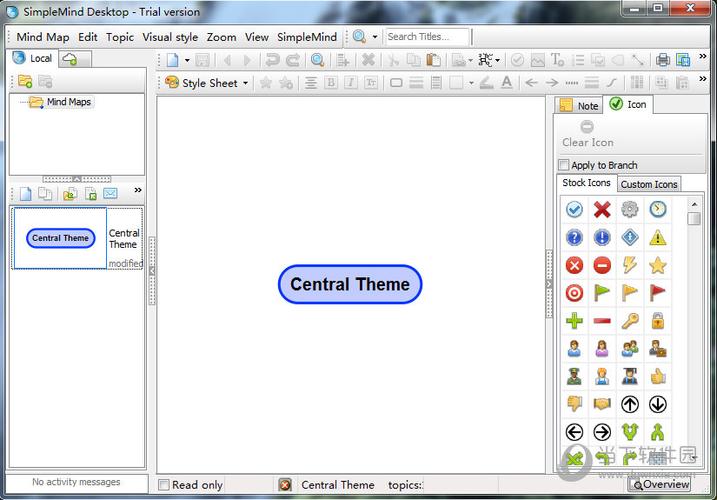Open the Edit menu
The image size is (717, 500).
pos(87,37)
